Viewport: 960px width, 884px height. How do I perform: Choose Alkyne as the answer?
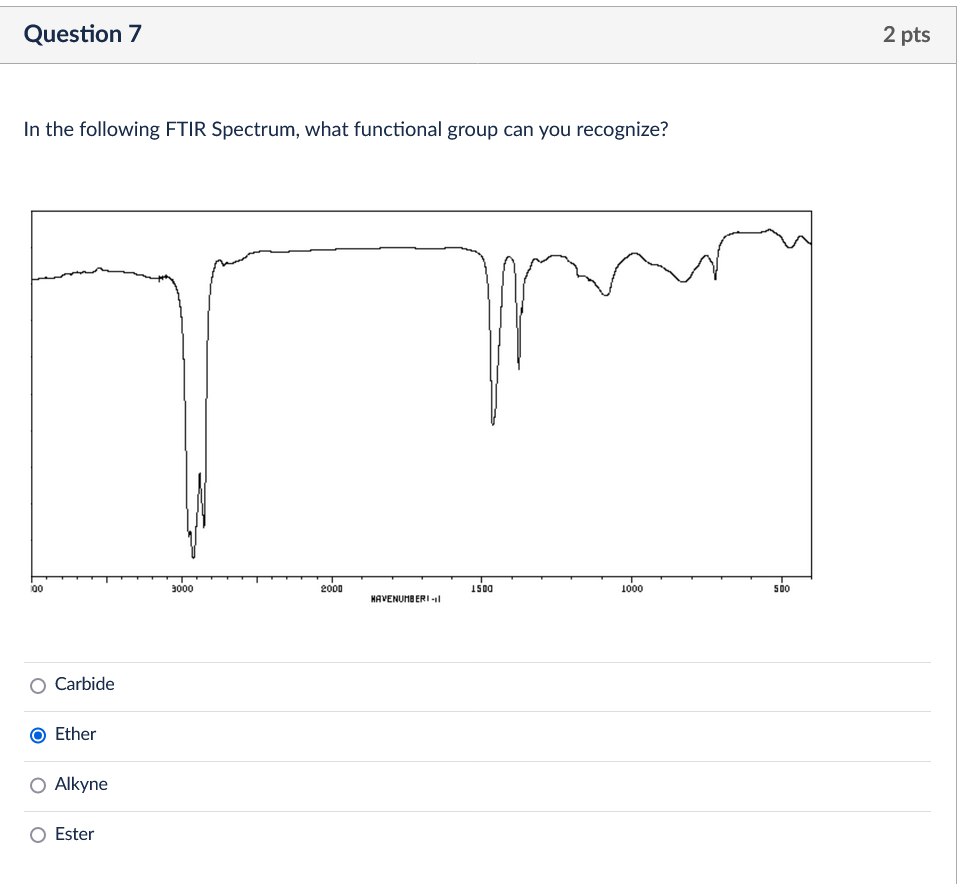click(x=38, y=784)
